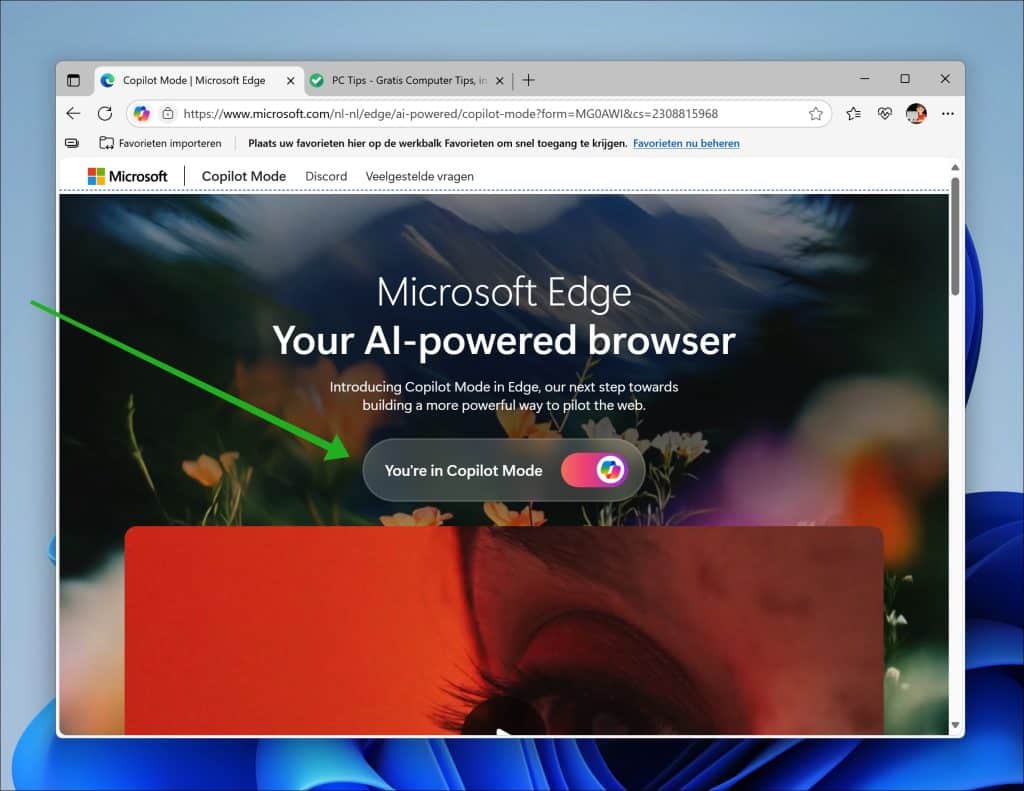Image resolution: width=1024 pixels, height=791 pixels.
Task: Go back with the back arrow
Action: click(x=73, y=114)
